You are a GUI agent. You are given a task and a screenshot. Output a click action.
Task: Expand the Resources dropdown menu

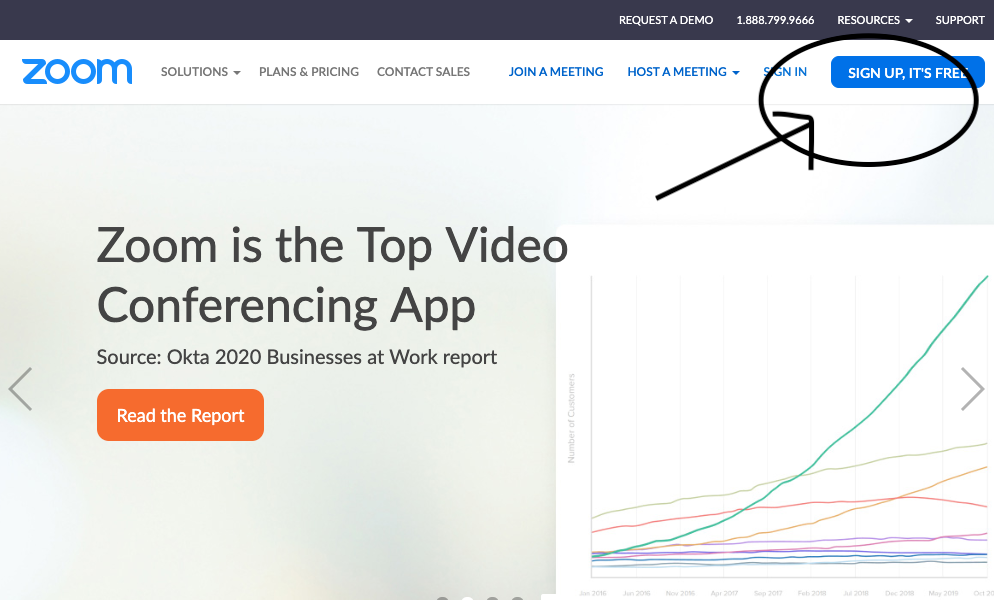click(x=874, y=20)
